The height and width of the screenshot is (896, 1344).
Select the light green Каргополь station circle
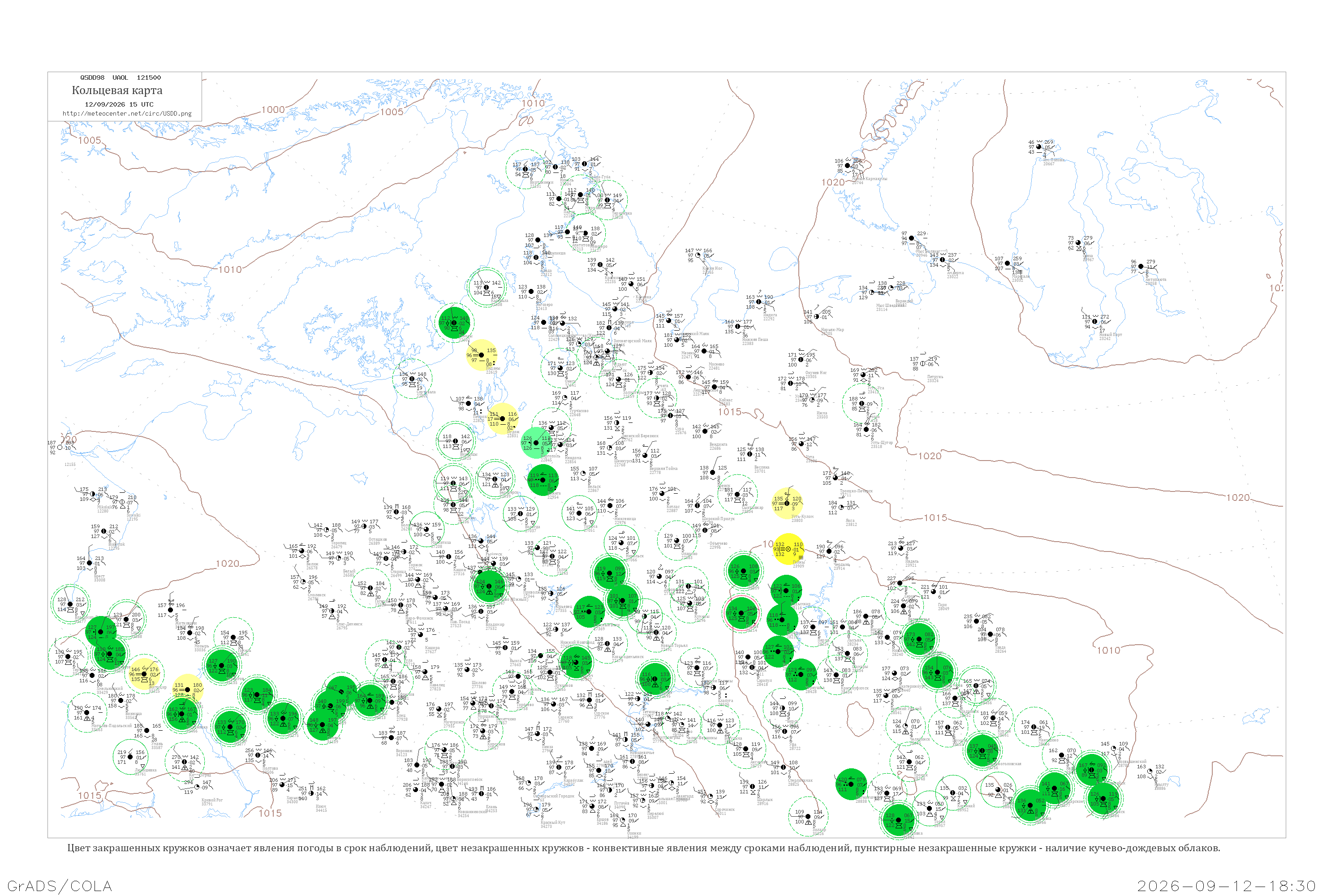(536, 443)
